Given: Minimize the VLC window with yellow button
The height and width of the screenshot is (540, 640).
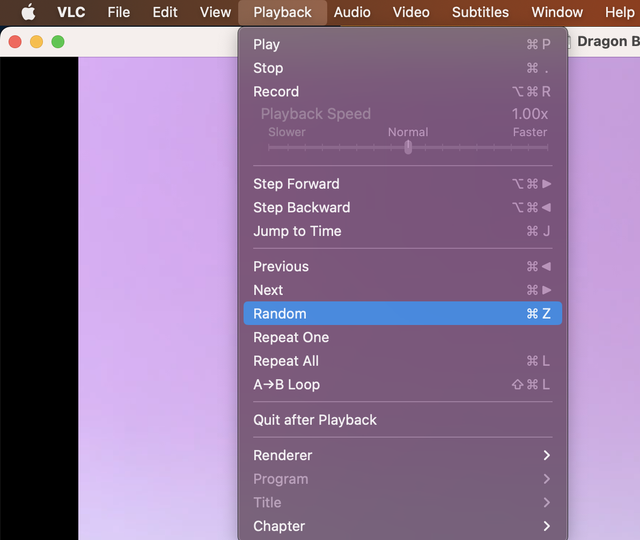Looking at the screenshot, I should (36, 42).
